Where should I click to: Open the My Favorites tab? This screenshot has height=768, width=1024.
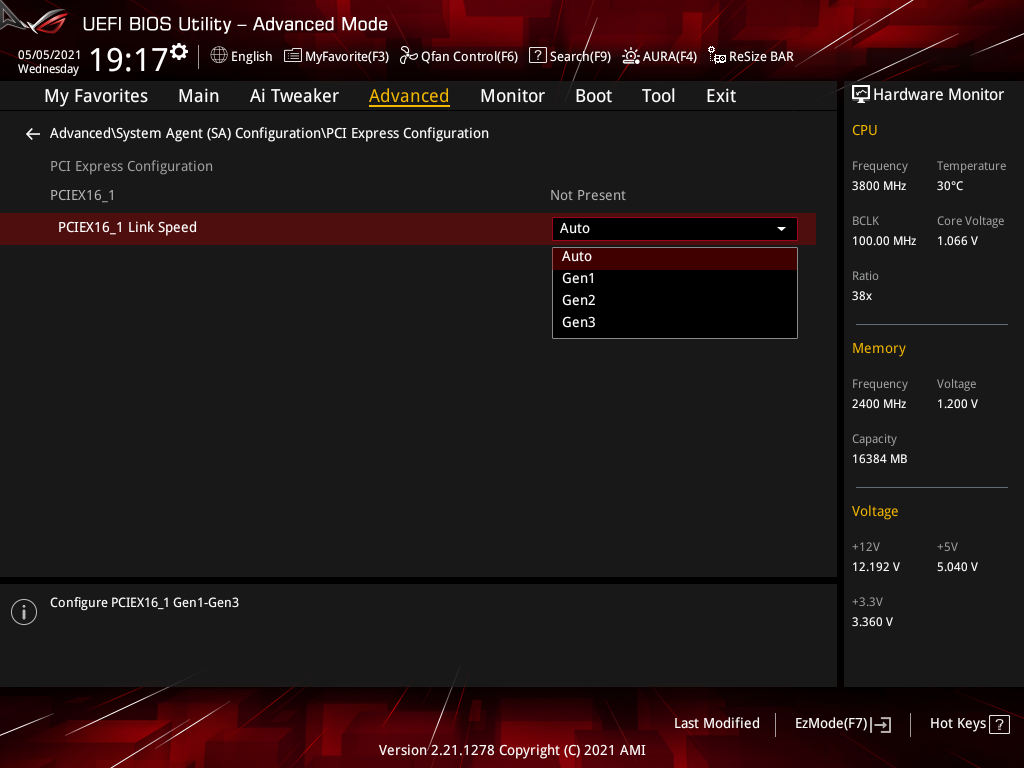tap(96, 96)
